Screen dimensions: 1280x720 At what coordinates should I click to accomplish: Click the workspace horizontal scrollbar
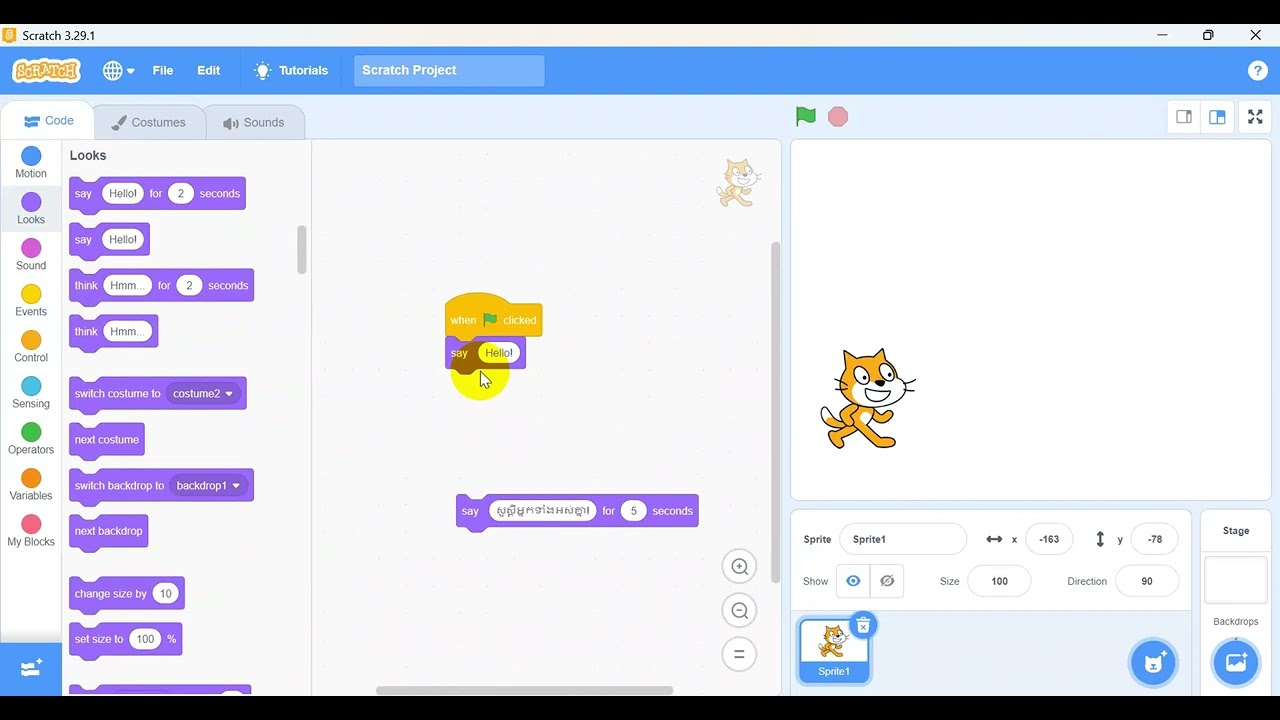click(x=524, y=690)
